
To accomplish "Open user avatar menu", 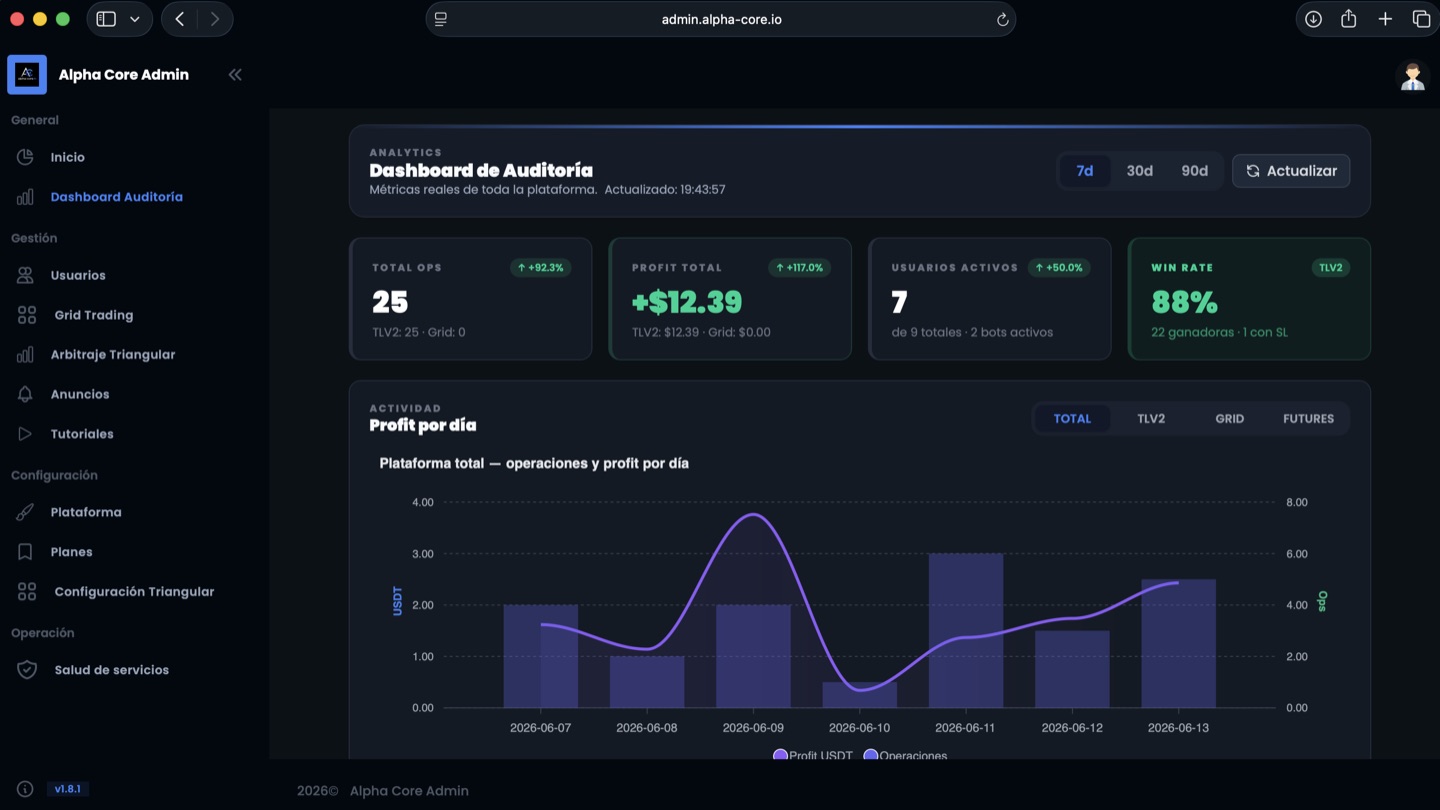I will 1412,76.
